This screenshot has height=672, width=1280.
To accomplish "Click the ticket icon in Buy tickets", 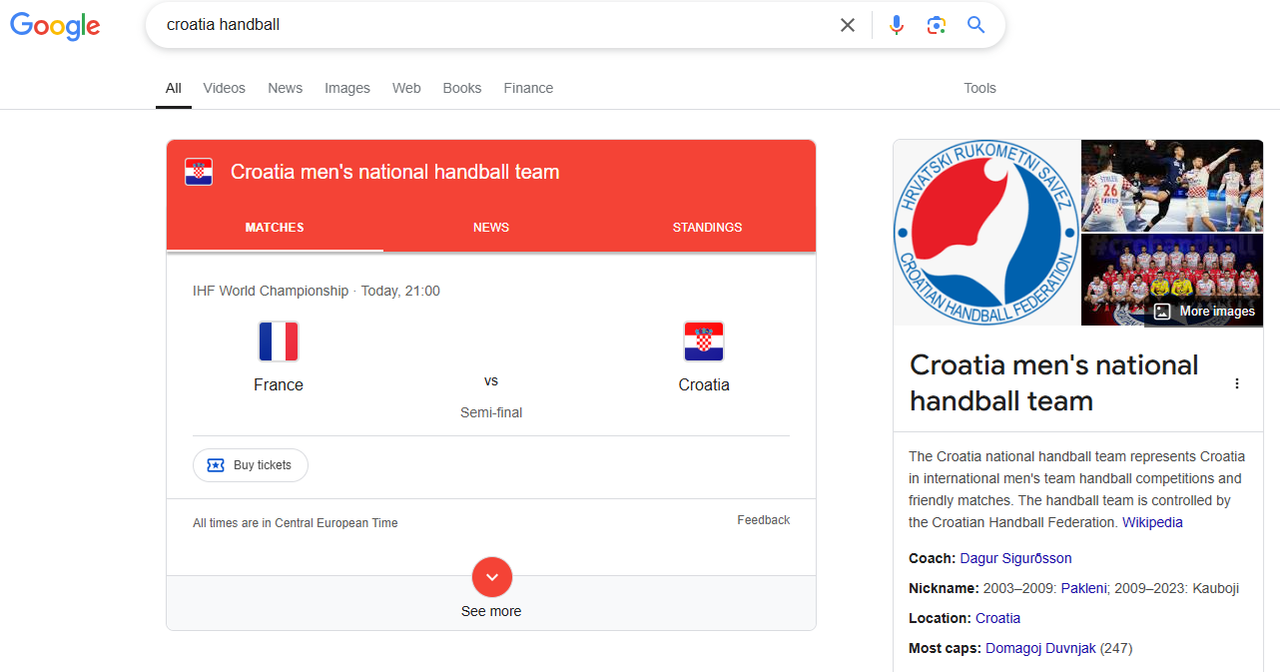I will coord(215,465).
